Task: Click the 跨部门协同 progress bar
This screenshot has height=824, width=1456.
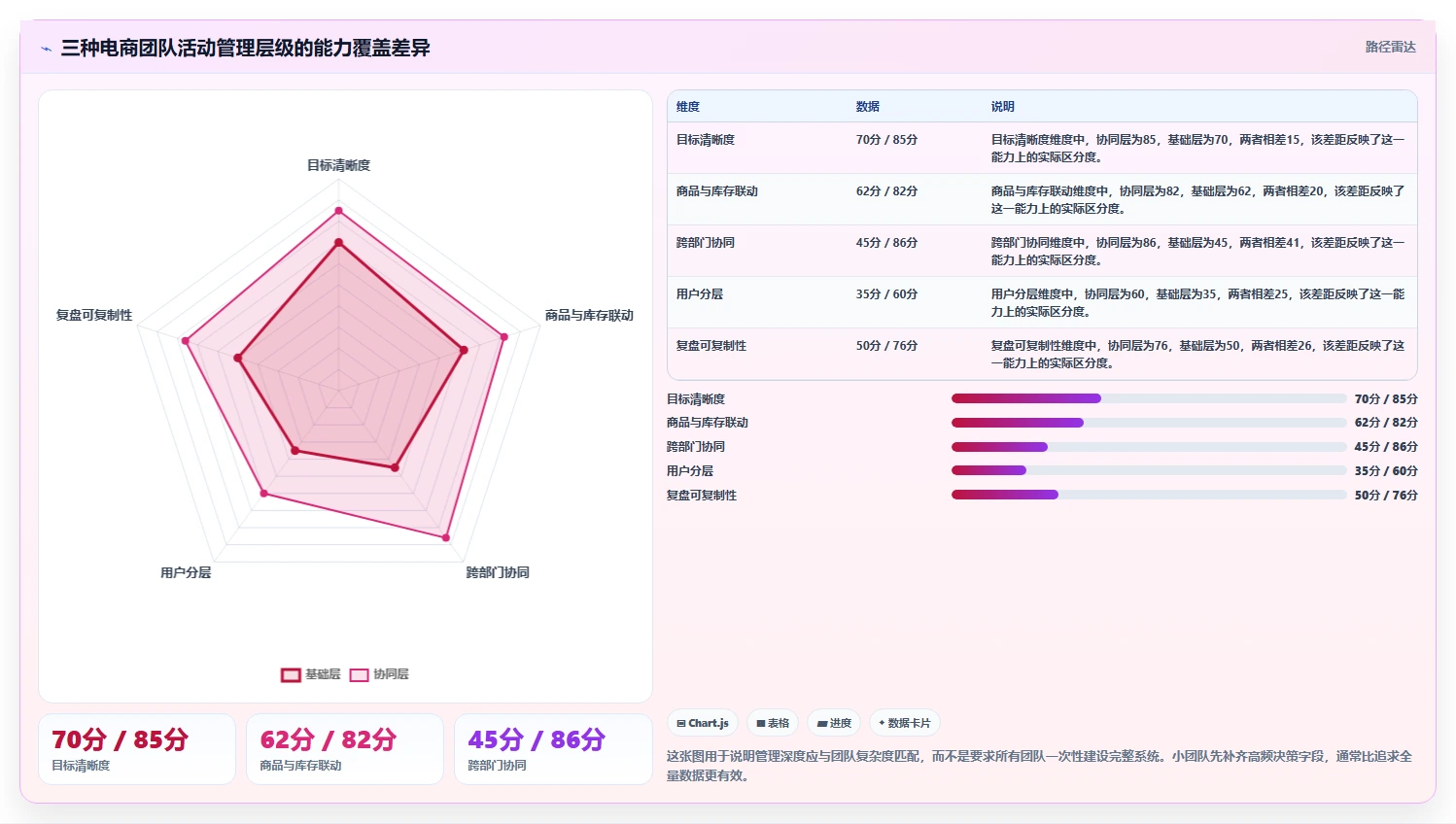Action: 1149,447
